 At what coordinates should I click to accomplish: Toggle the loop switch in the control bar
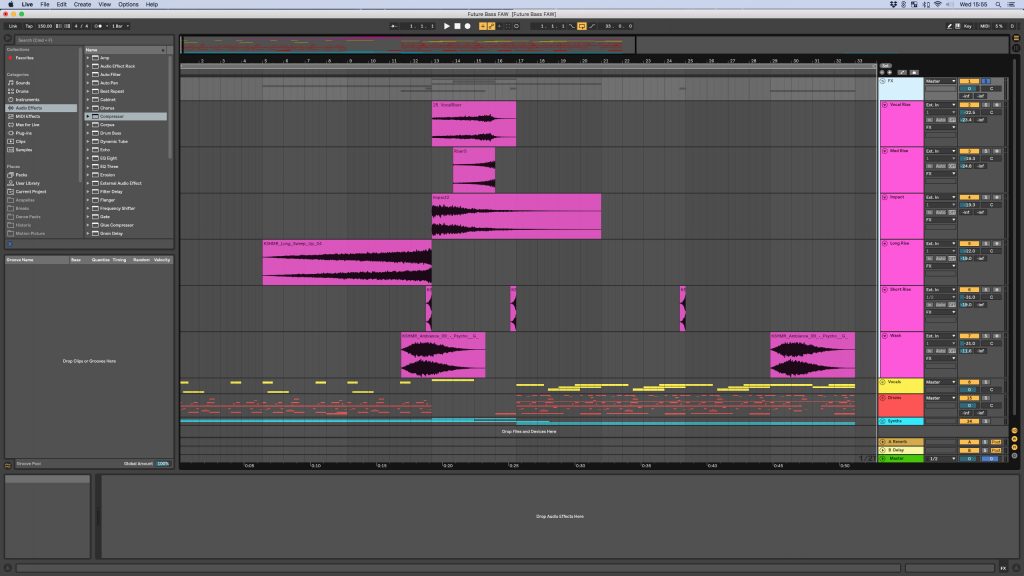[581, 26]
